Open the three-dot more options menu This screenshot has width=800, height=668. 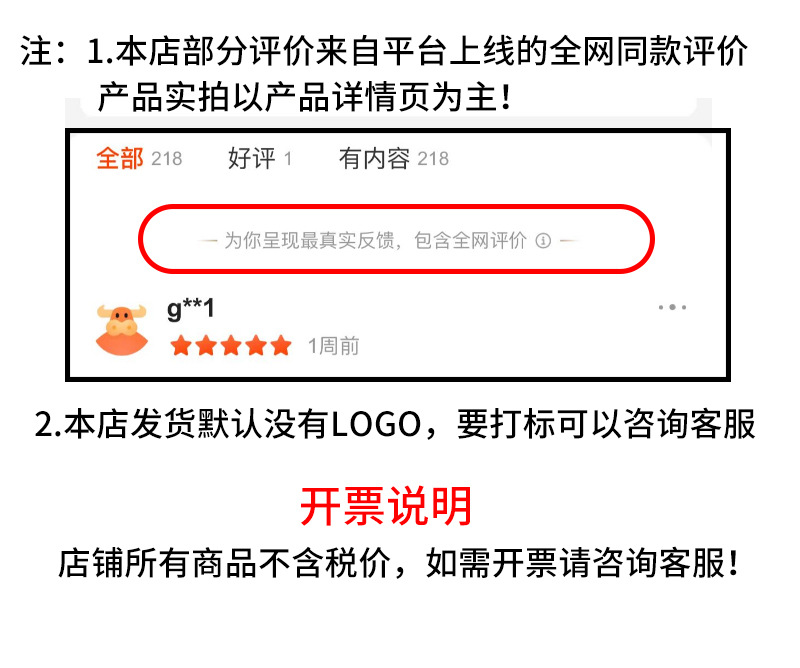(x=672, y=307)
